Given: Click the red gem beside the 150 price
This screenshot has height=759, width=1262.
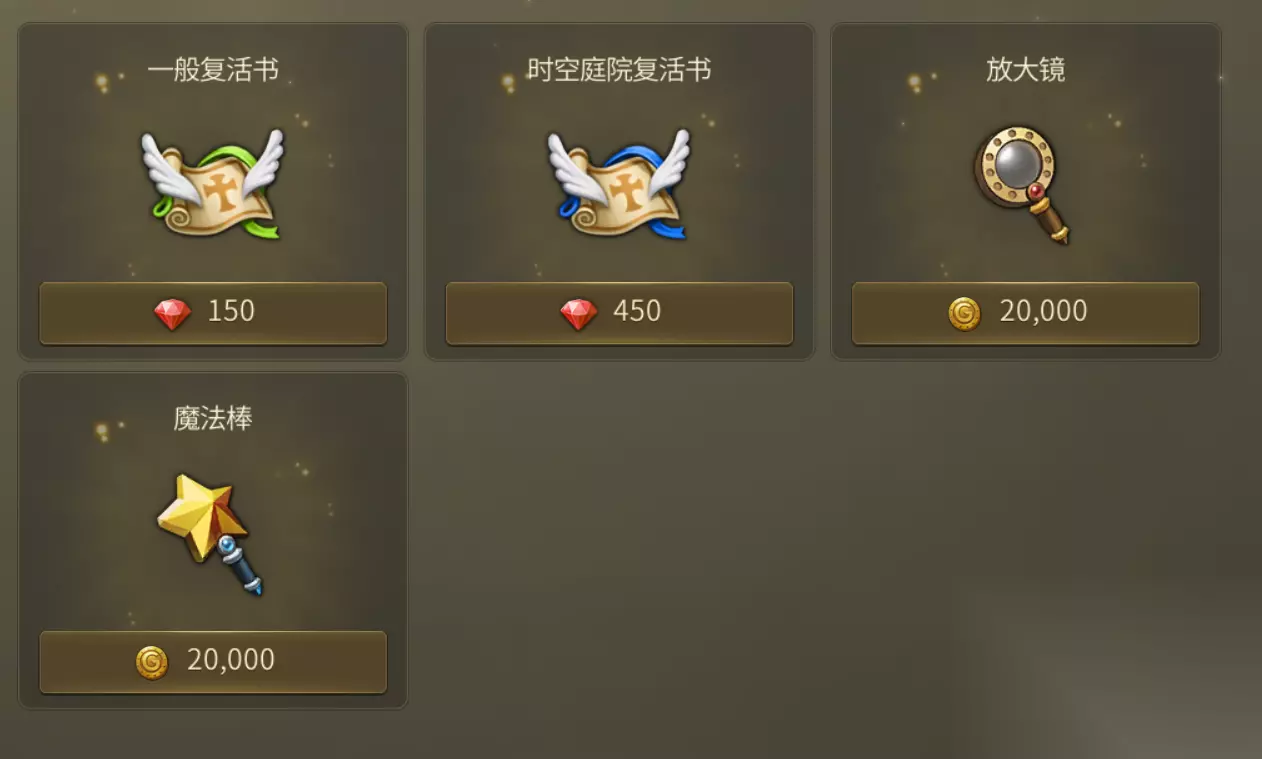Looking at the screenshot, I should coord(172,314).
